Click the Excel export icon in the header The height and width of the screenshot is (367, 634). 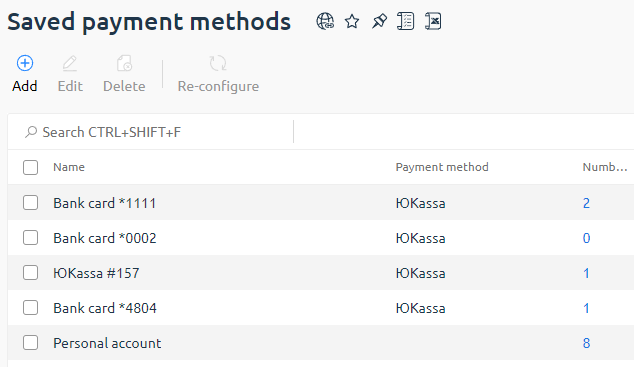click(x=433, y=21)
